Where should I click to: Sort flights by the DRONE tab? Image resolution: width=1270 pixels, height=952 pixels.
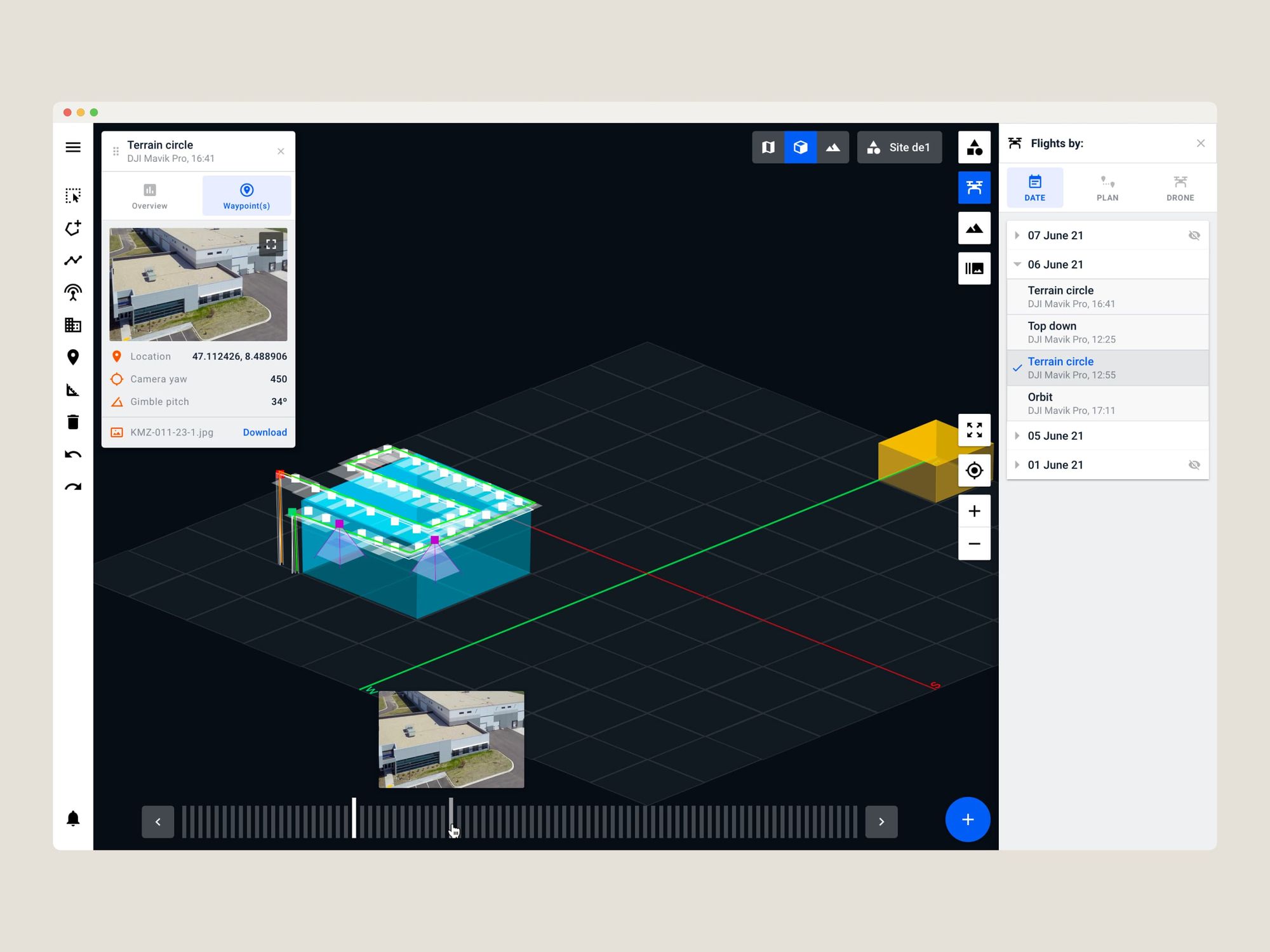pyautogui.click(x=1180, y=188)
